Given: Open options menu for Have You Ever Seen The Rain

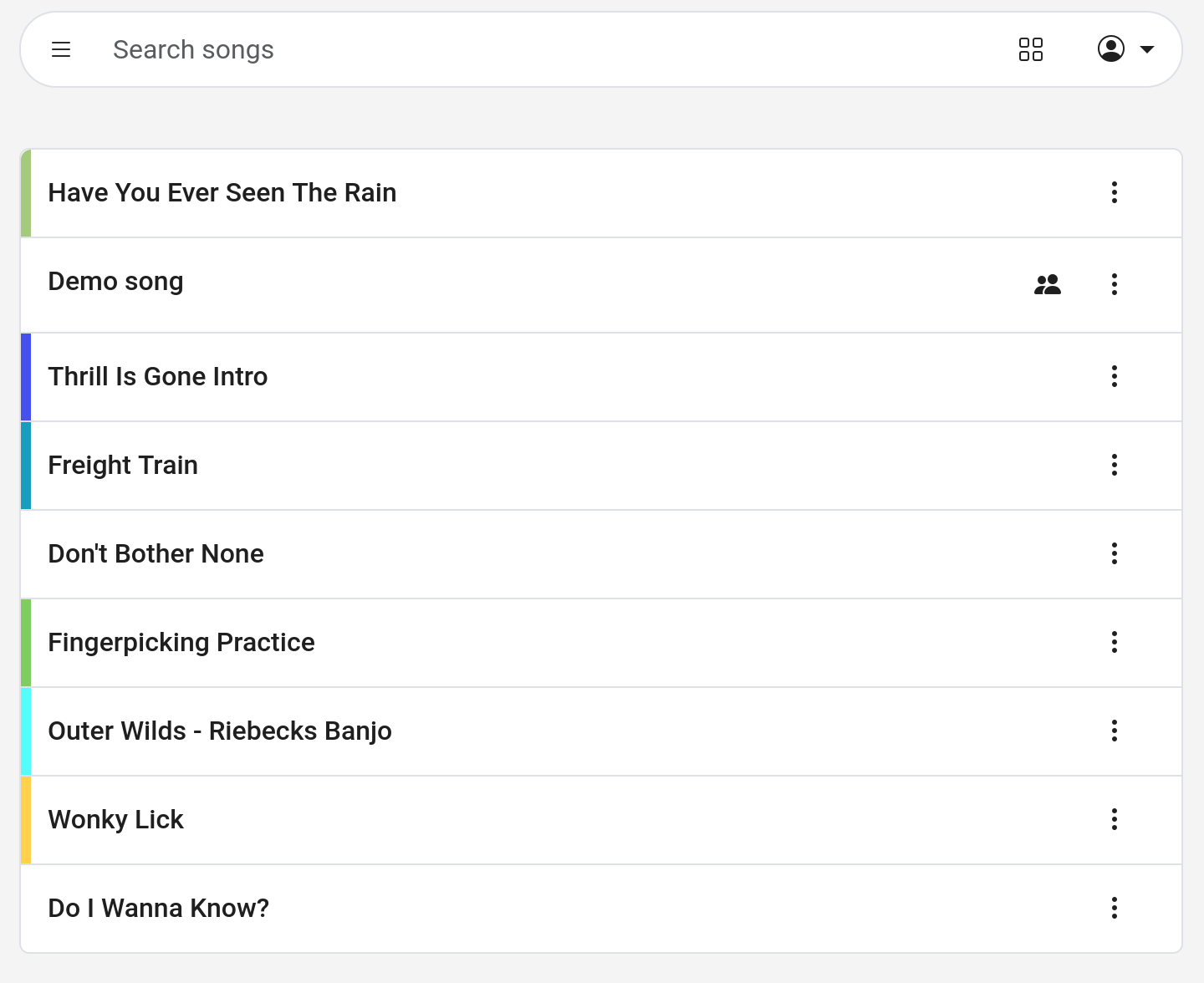Looking at the screenshot, I should point(1115,192).
